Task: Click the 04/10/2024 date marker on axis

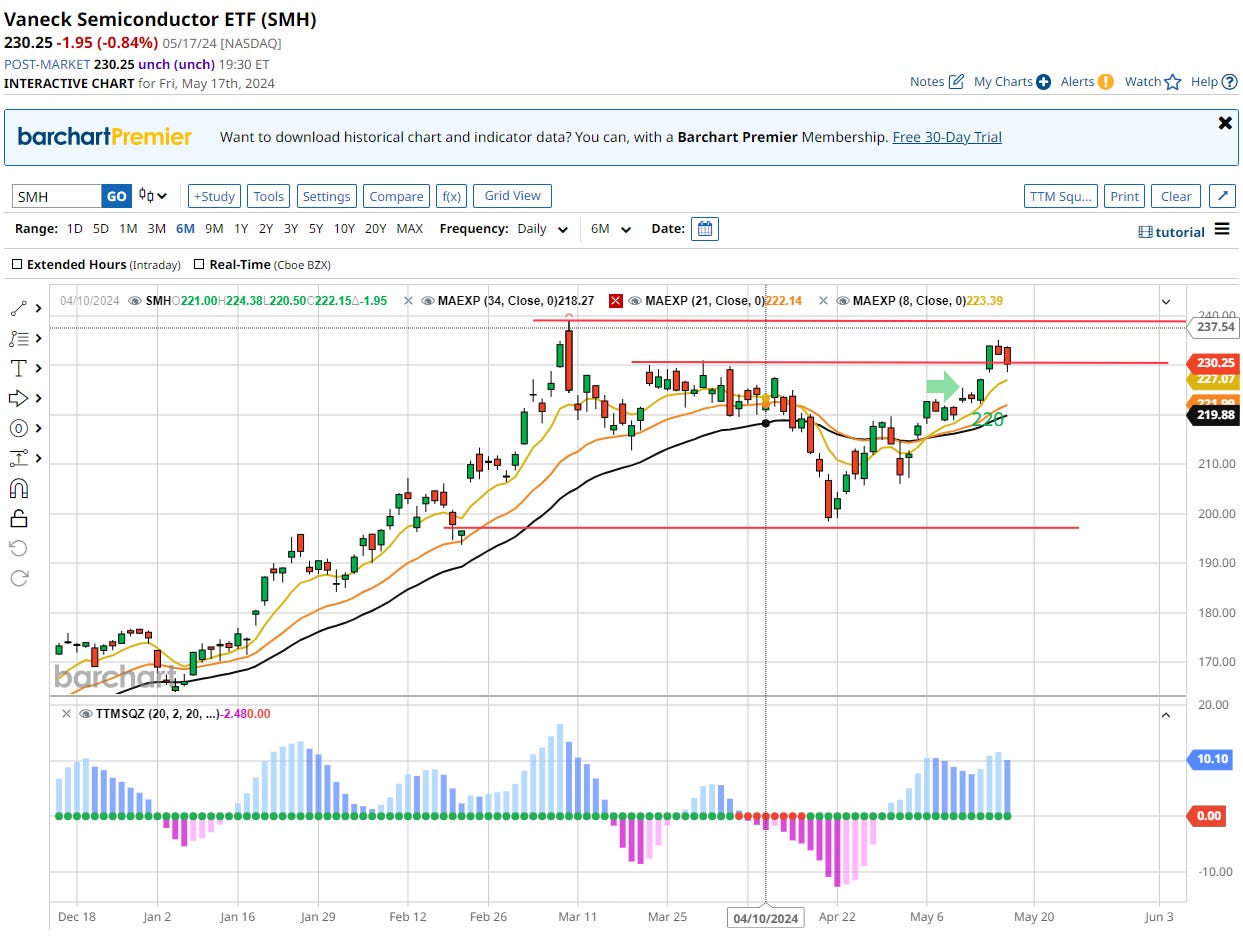Action: tap(766, 918)
